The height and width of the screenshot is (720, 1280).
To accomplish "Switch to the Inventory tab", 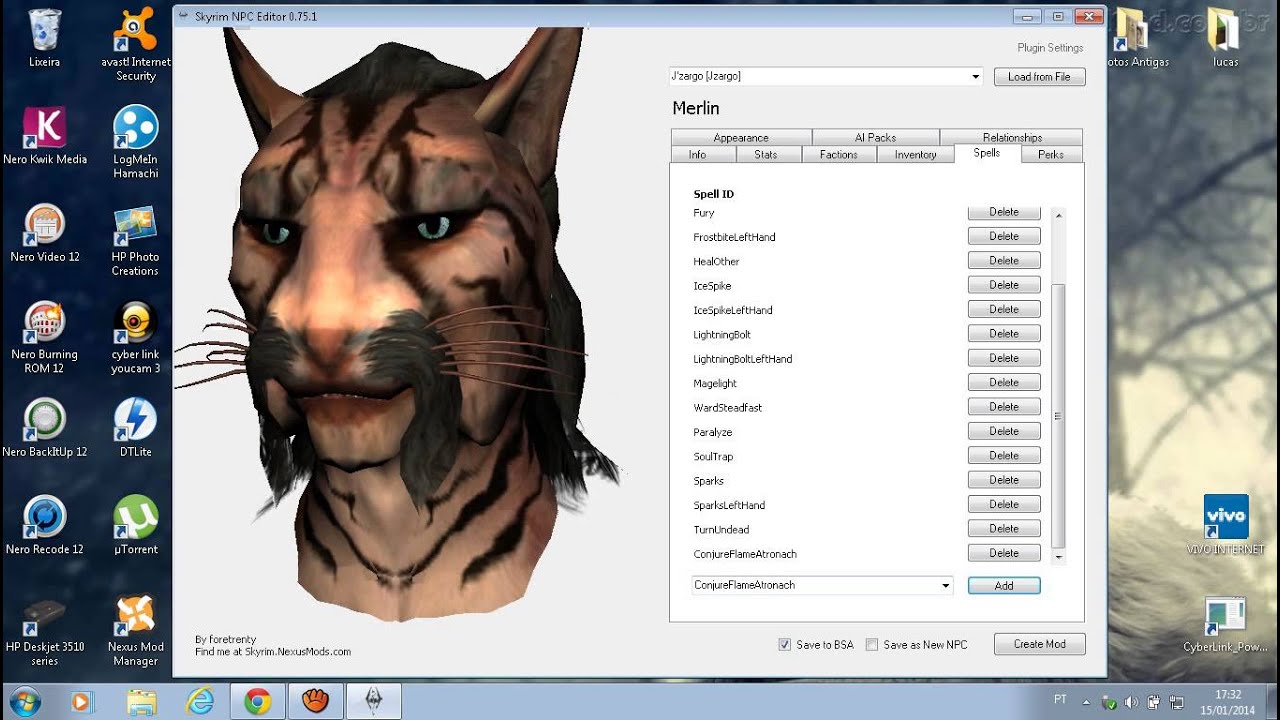I will (x=915, y=154).
